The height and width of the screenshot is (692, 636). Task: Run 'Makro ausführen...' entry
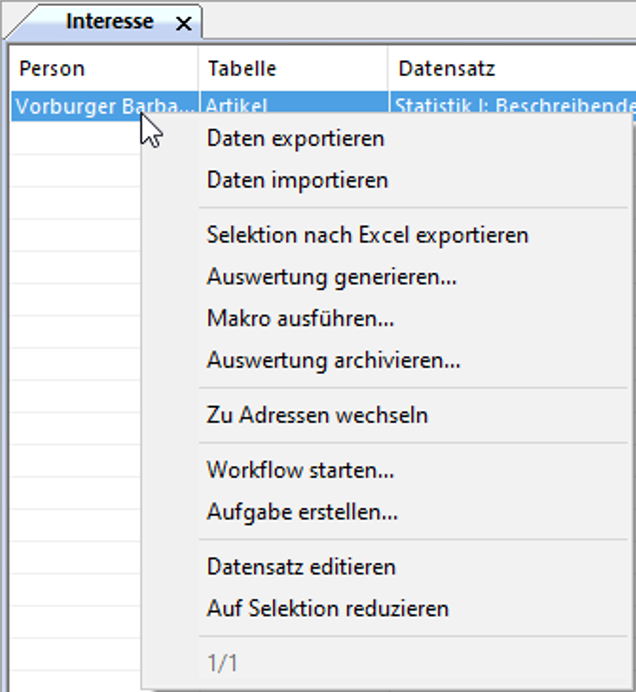coord(300,319)
